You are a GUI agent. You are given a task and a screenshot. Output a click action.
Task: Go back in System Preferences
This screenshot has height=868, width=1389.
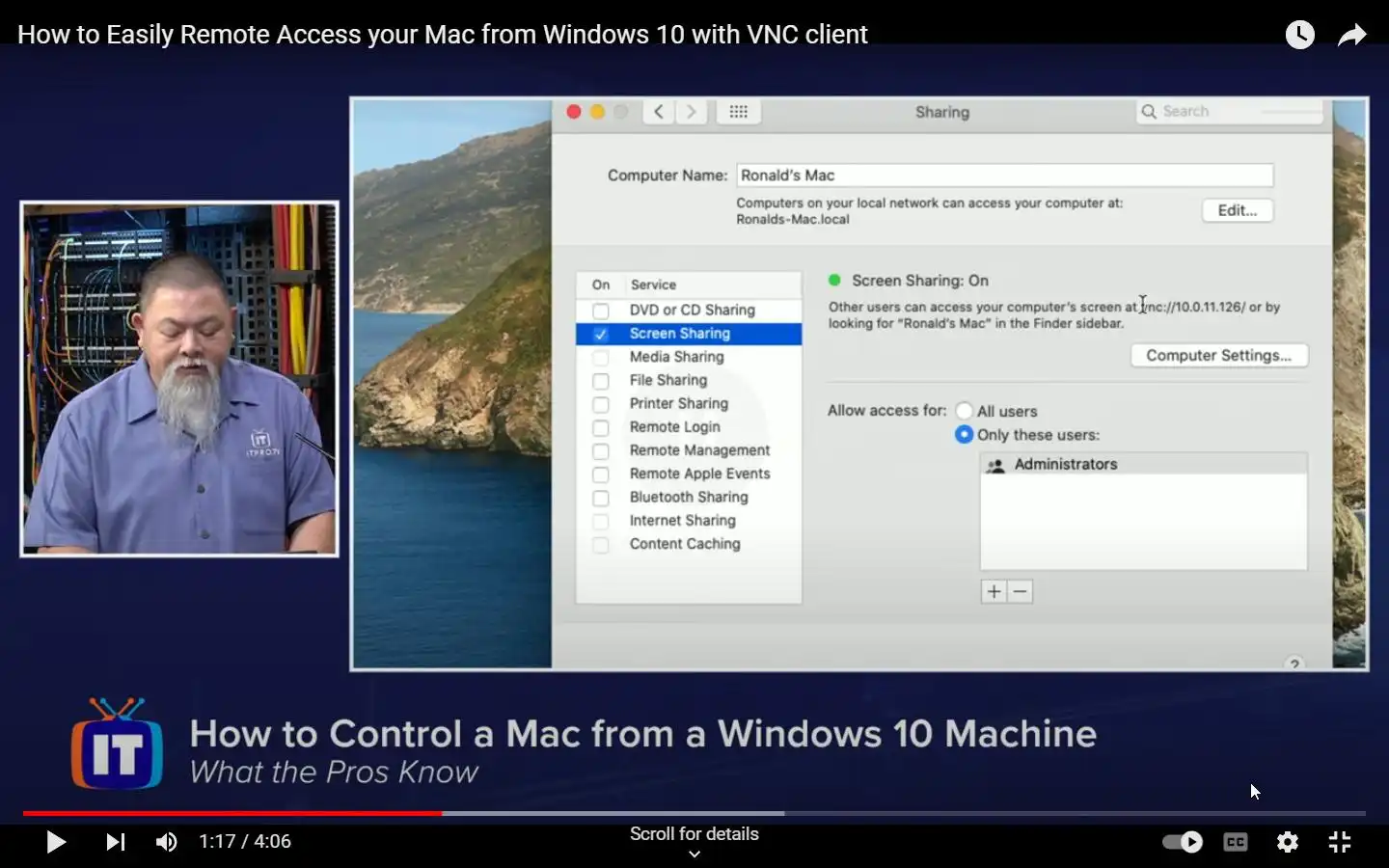pyautogui.click(x=659, y=112)
